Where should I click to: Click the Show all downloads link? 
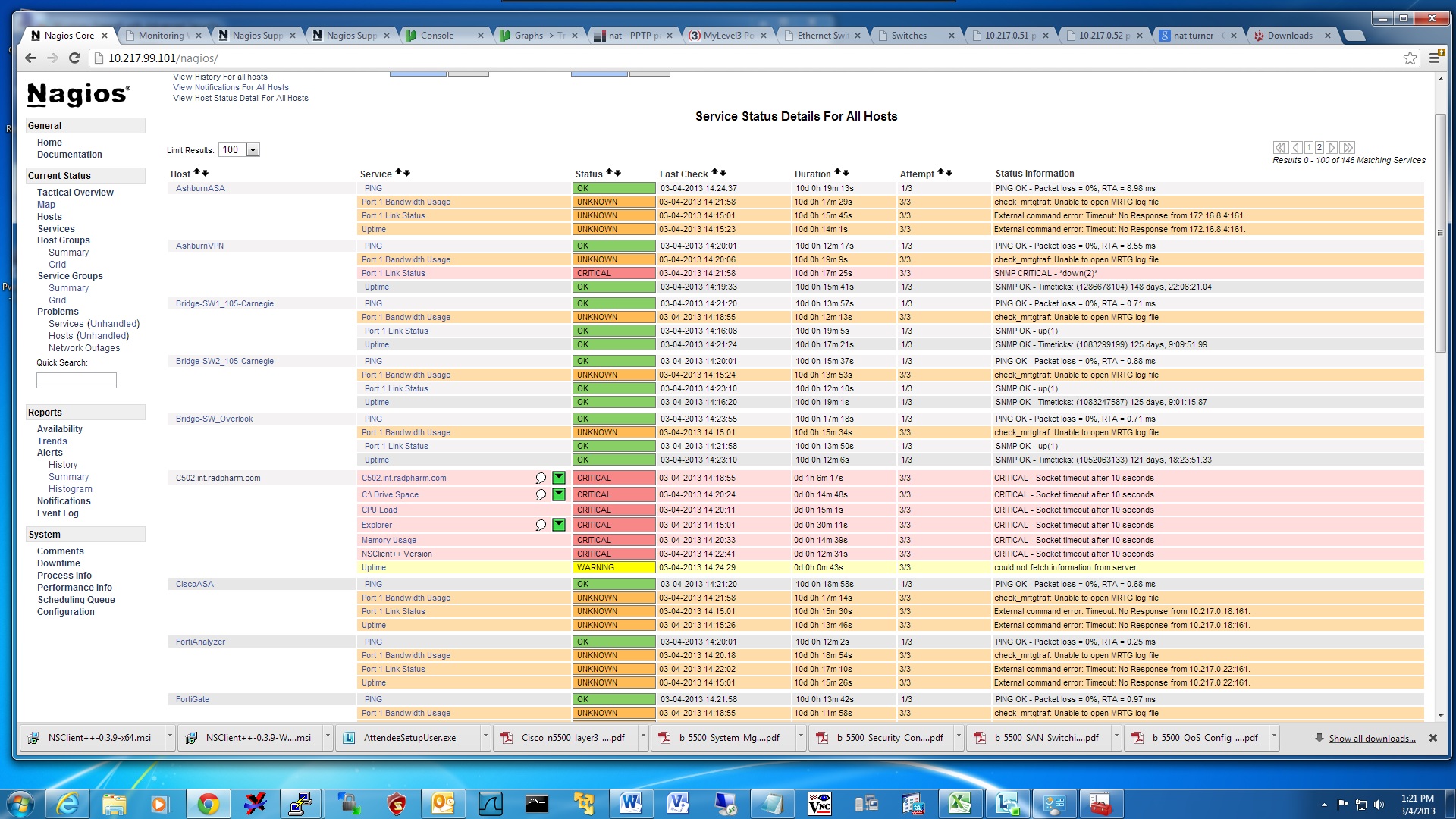(x=1372, y=738)
